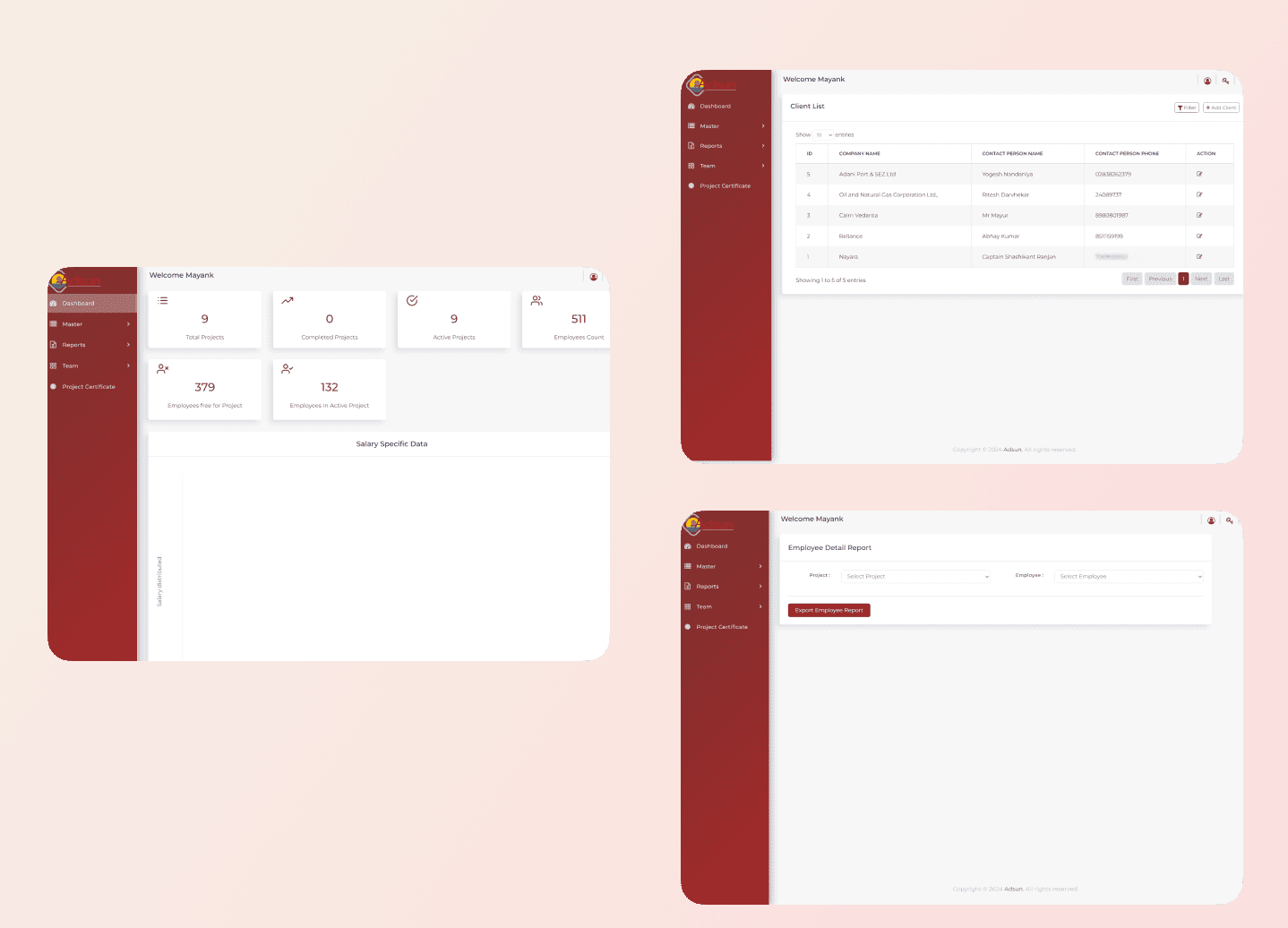
Task: Expand Reports chevron in the Client List sidebar
Action: [x=763, y=146]
